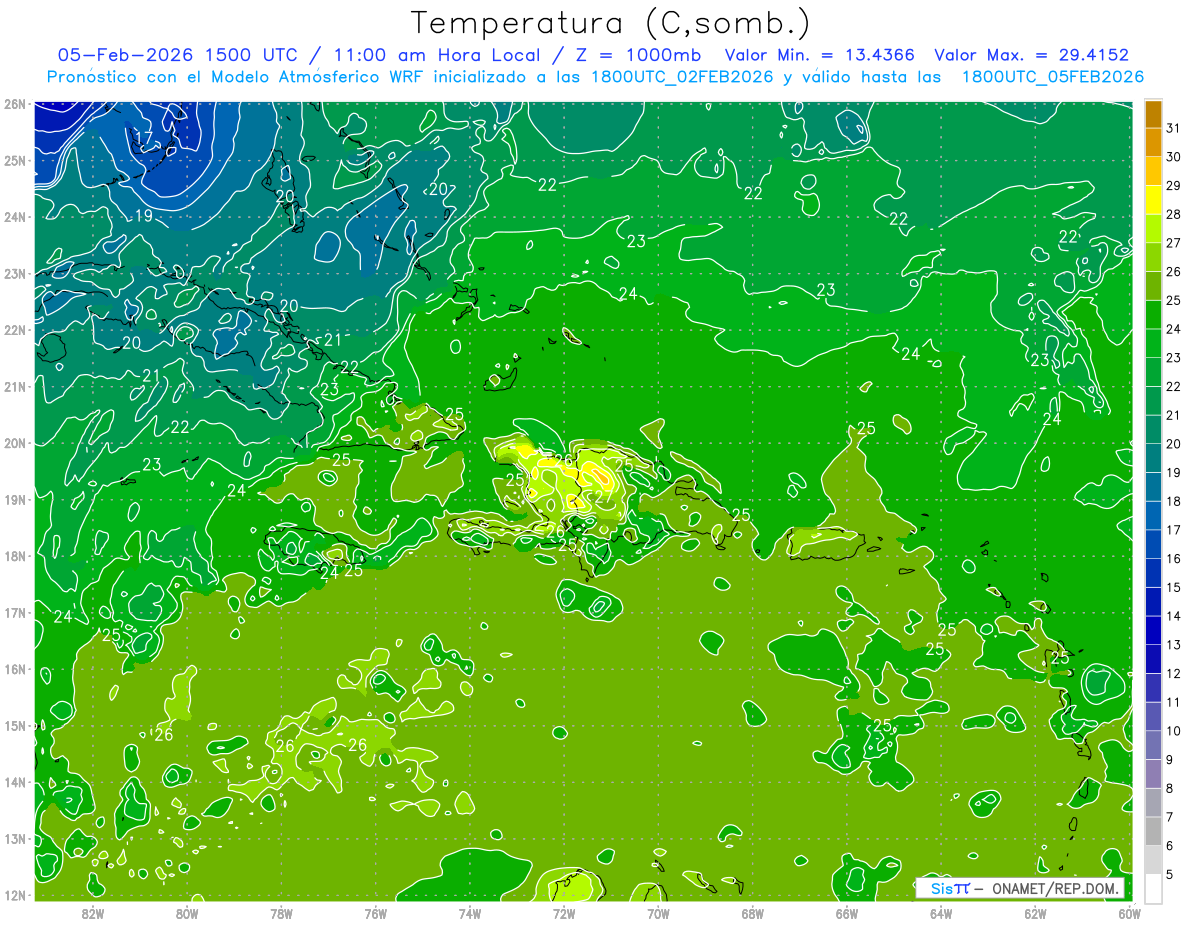This screenshot has height=927, width=1200.
Task: Click the 60W longitude axis label
Action: click(1129, 913)
